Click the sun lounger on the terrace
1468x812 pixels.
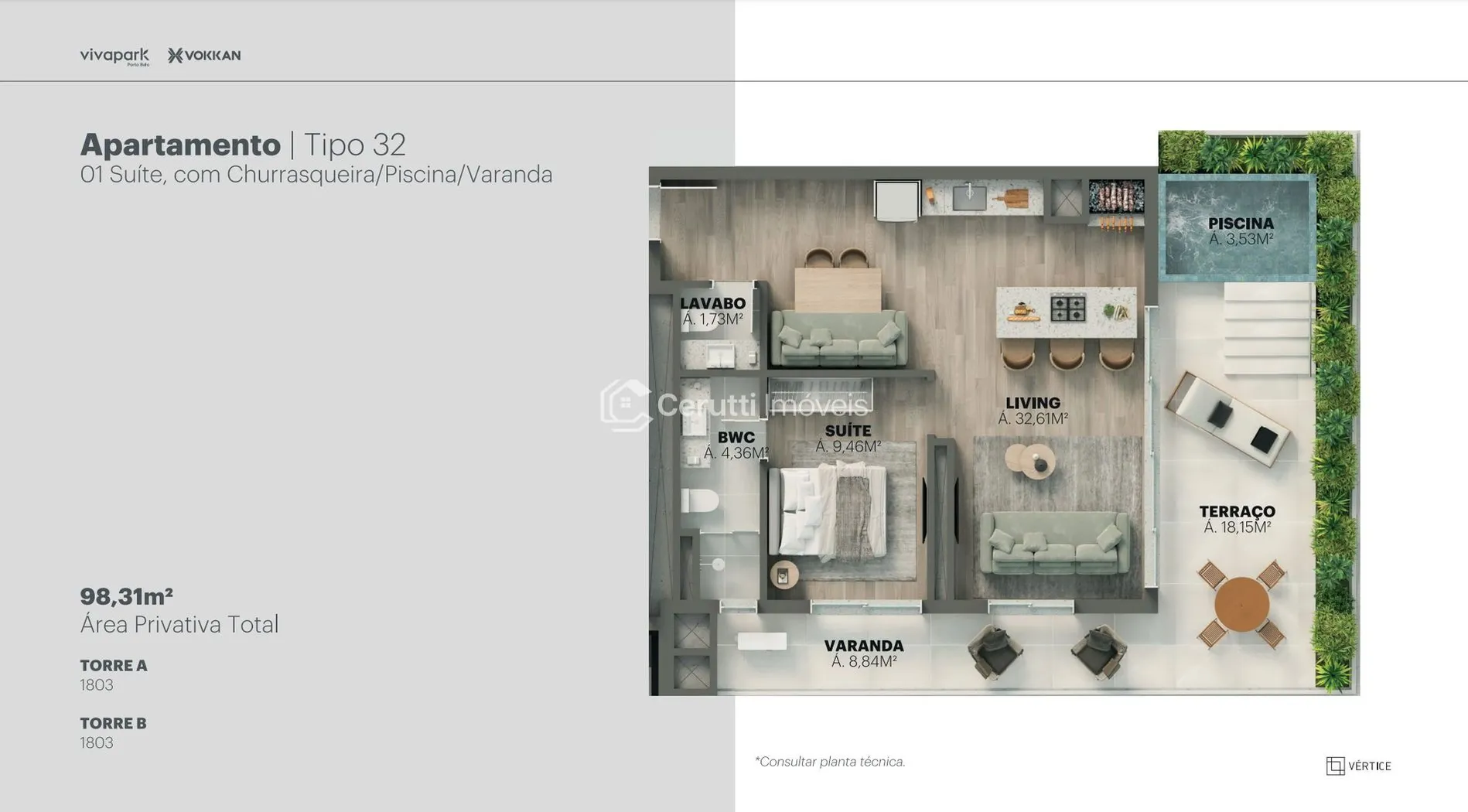pyautogui.click(x=1227, y=418)
